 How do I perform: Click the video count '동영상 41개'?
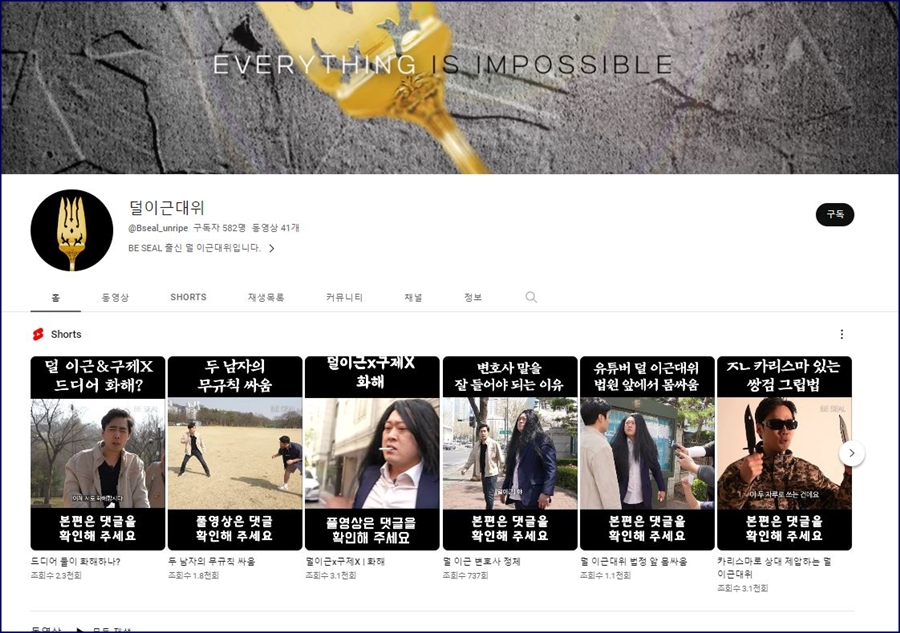276,228
